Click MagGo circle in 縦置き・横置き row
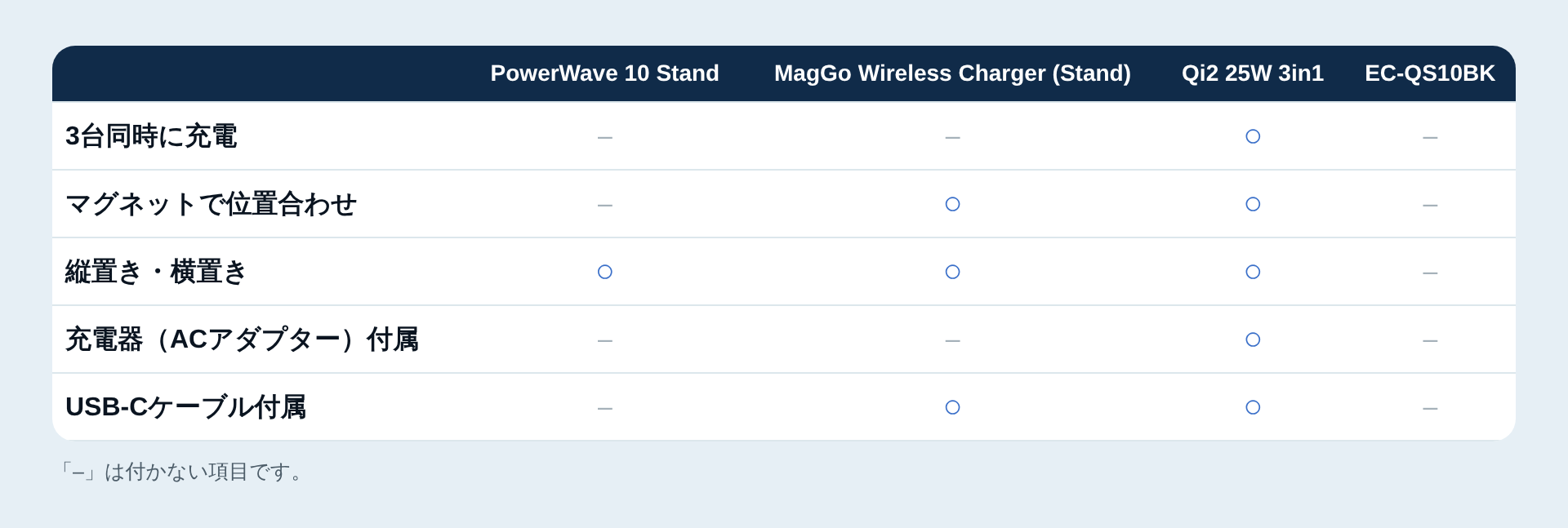 tap(952, 272)
